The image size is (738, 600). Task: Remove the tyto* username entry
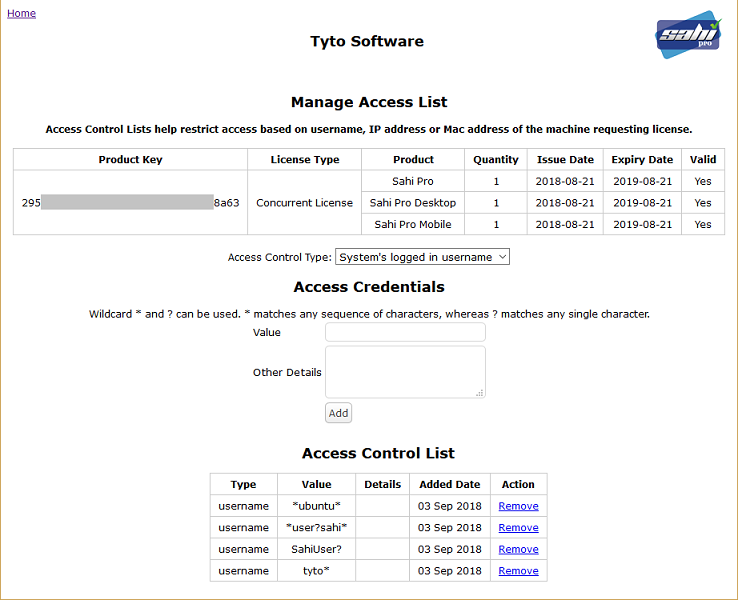coord(518,571)
